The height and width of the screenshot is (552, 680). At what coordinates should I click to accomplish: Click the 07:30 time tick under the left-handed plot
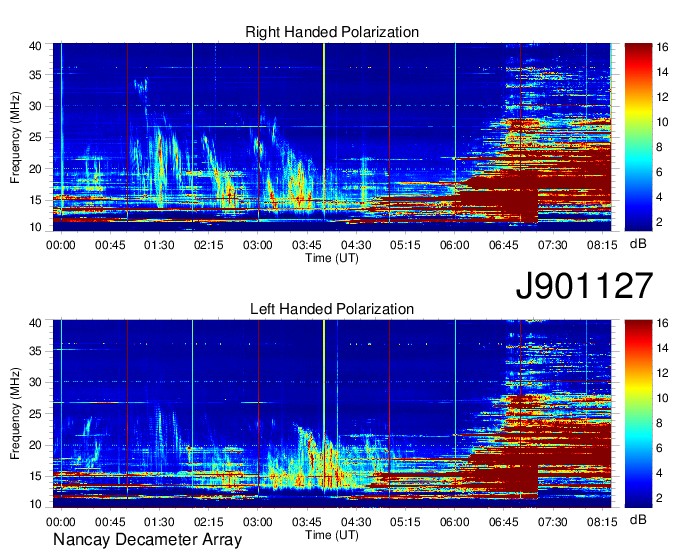coord(552,522)
